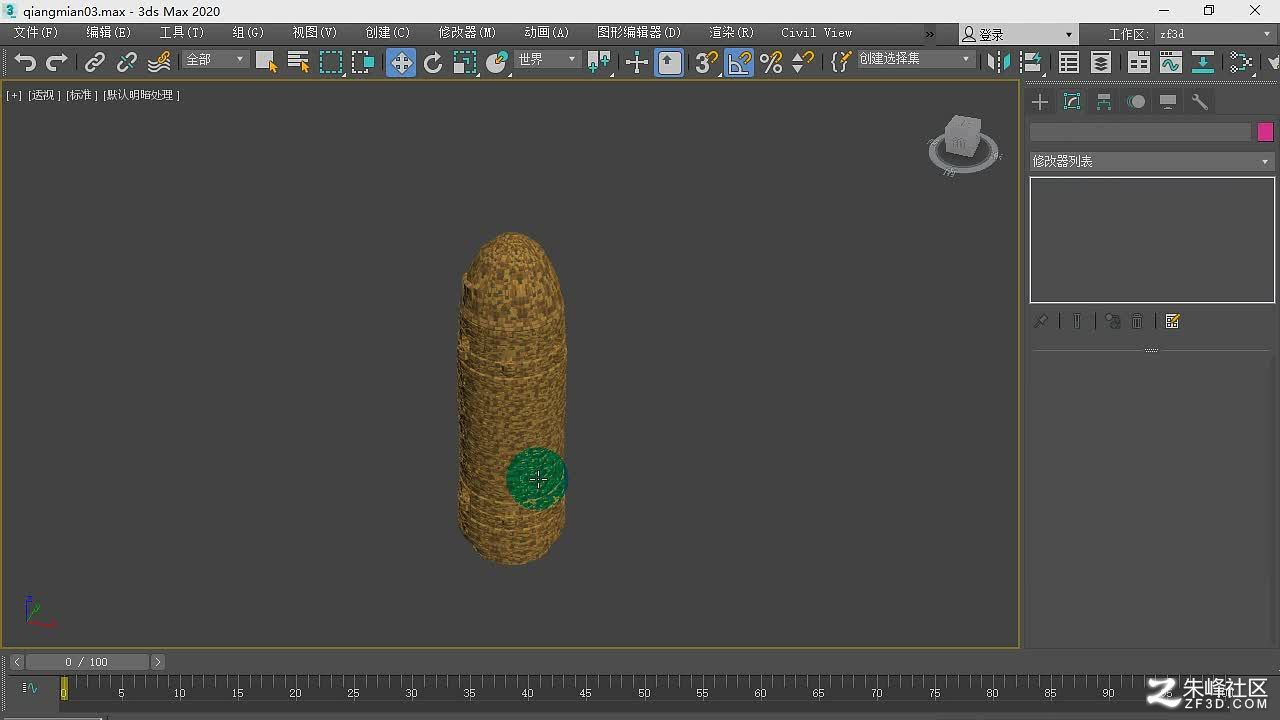
Task: Open the 创建(C) menu
Action: [387, 33]
